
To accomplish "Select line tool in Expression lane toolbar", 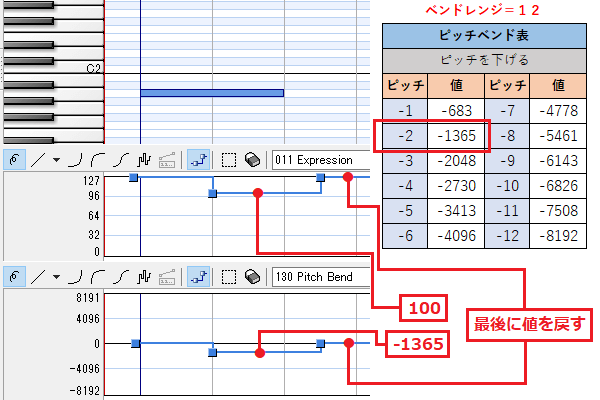I will 36,159.
